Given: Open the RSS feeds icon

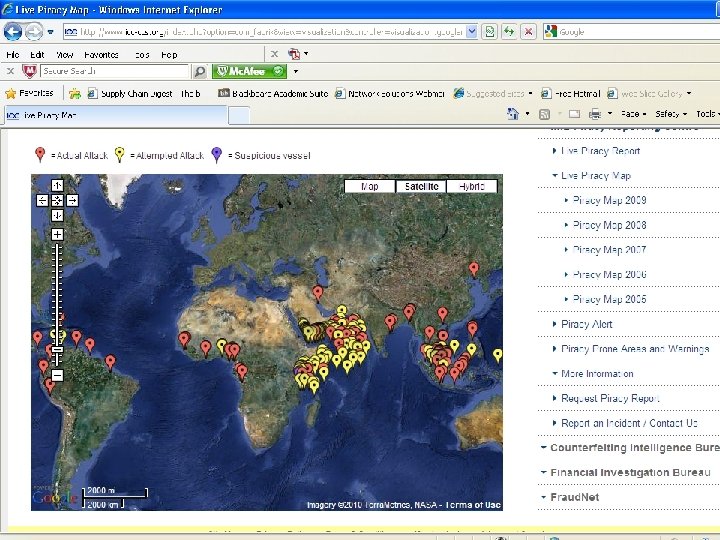Looking at the screenshot, I should (544, 114).
